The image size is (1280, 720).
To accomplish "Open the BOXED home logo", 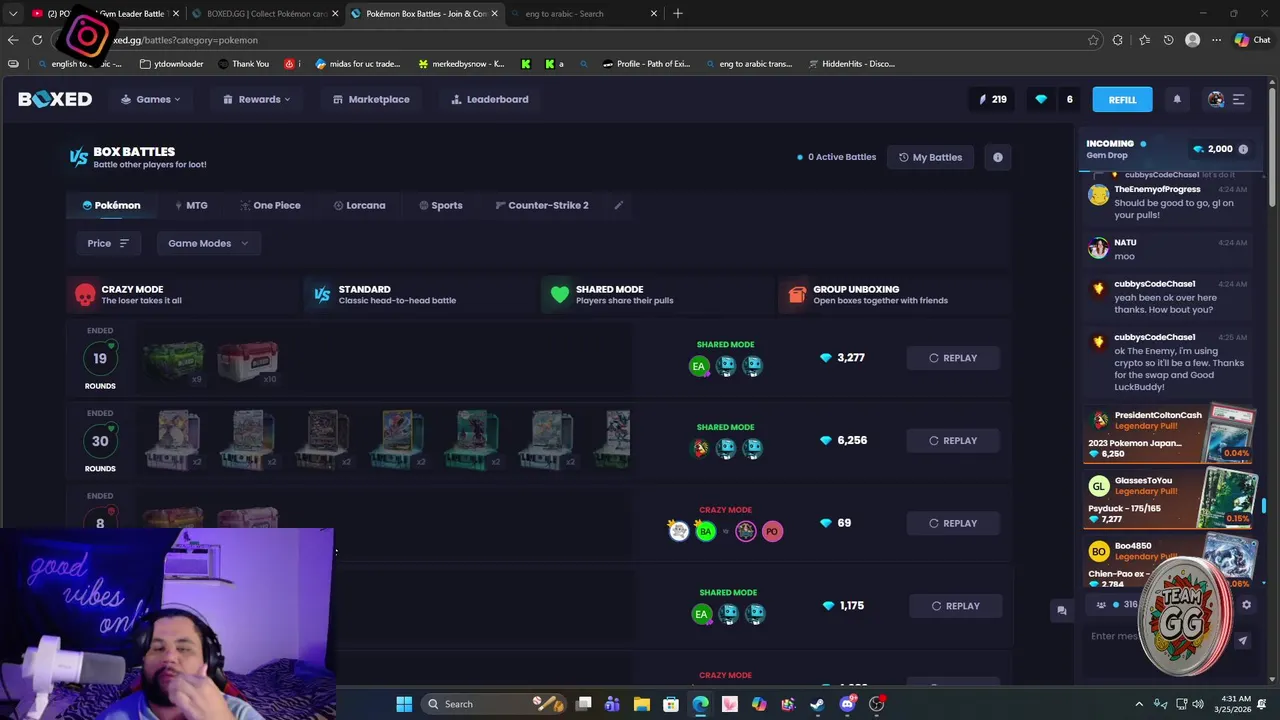I will [x=55, y=99].
